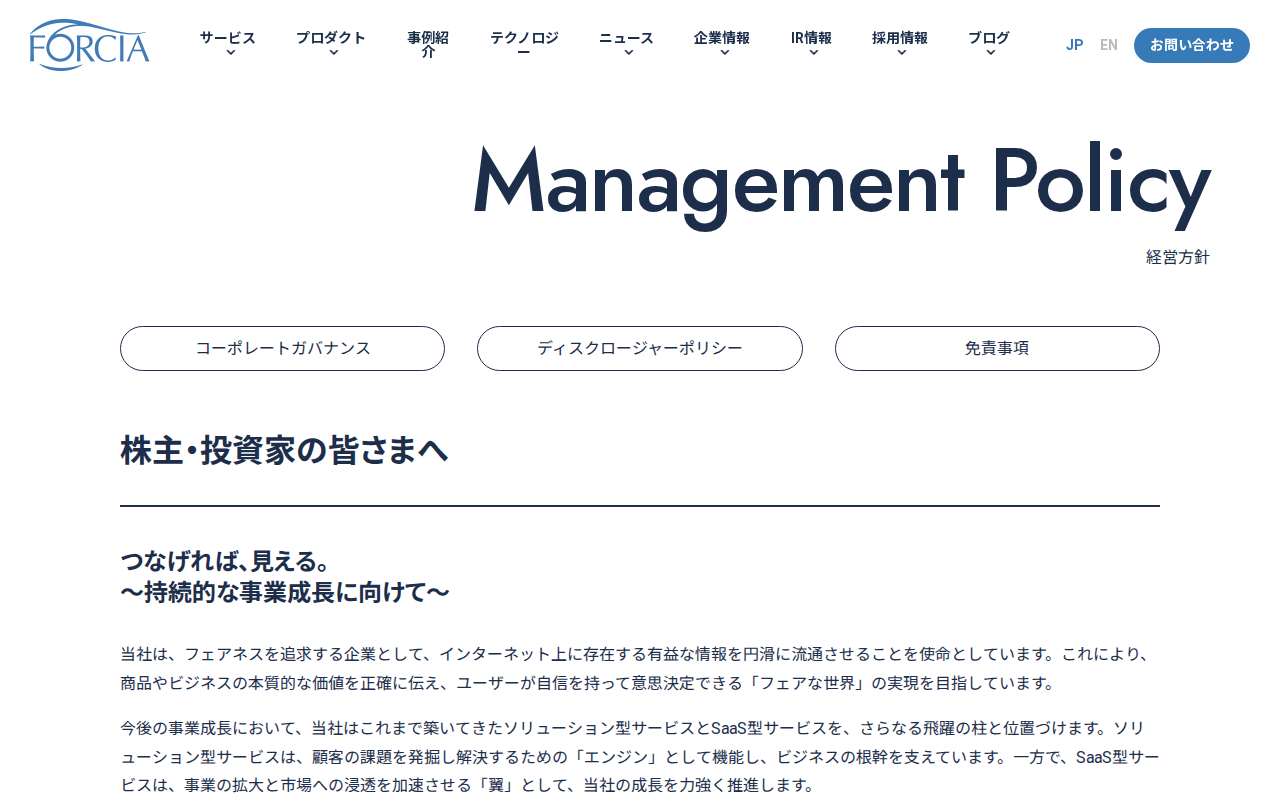Expand the chevron under ニュース
Screen dimensions: 1280x800
[628, 53]
